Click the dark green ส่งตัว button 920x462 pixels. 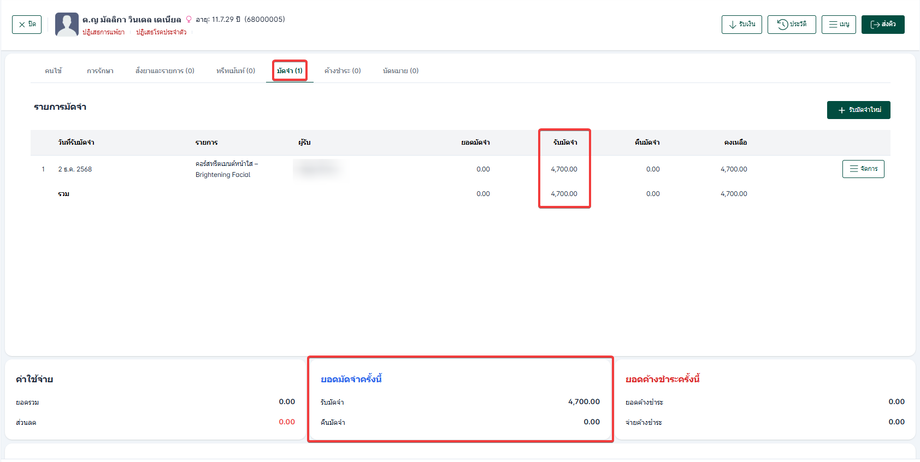click(x=882, y=25)
